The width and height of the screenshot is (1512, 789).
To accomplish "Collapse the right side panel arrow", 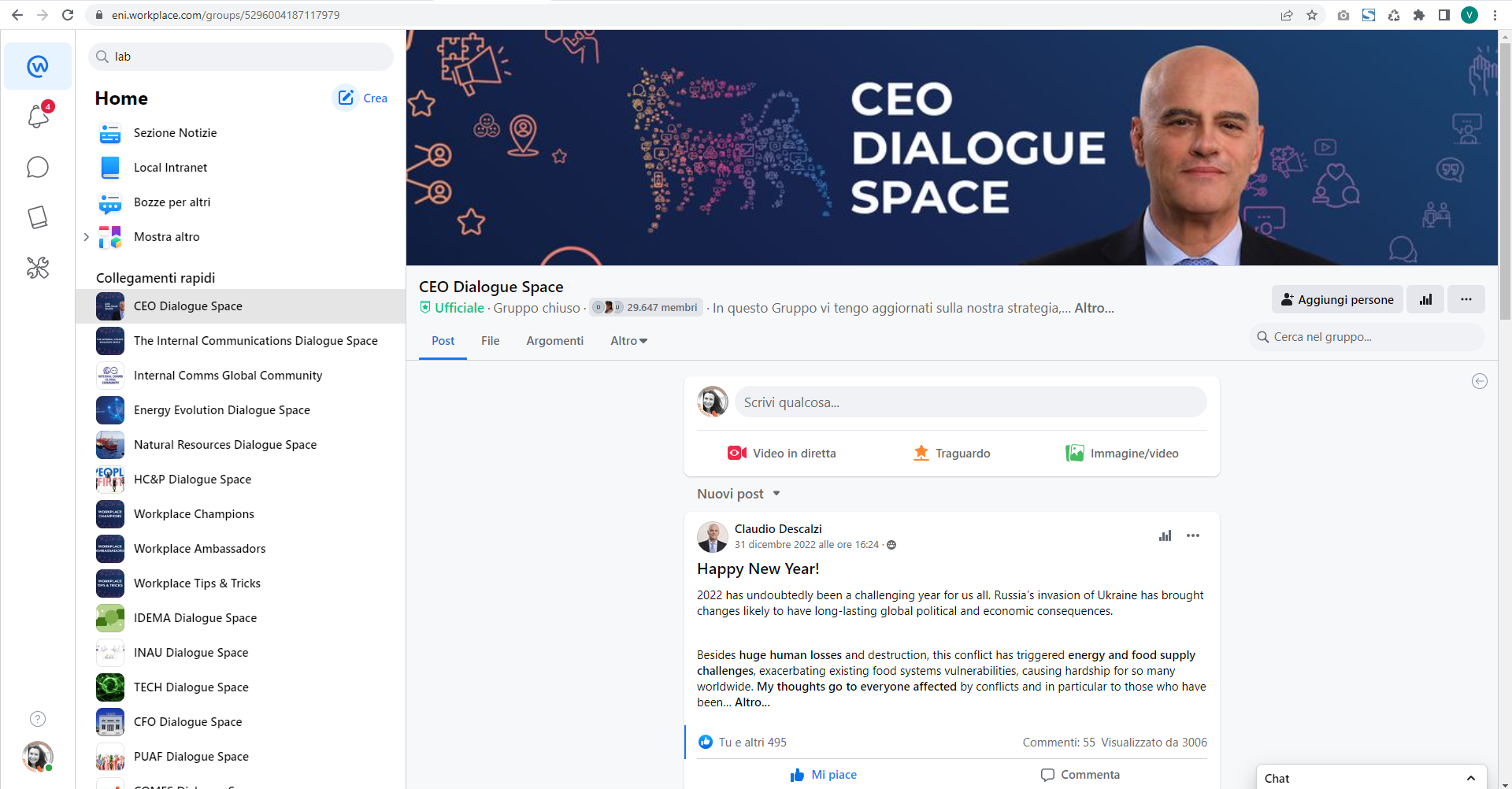I will pyautogui.click(x=1480, y=381).
